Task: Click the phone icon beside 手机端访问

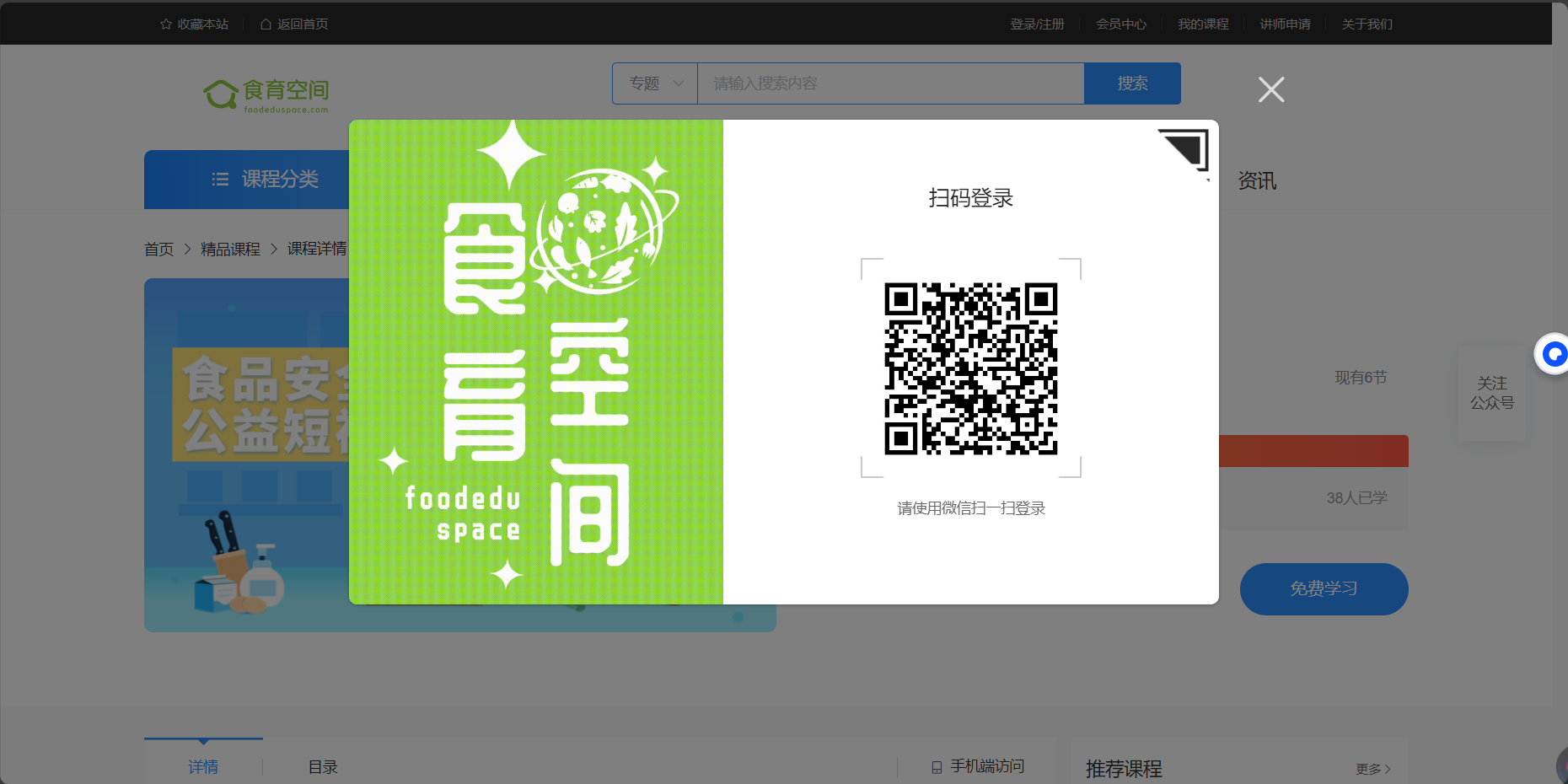Action: tap(937, 767)
